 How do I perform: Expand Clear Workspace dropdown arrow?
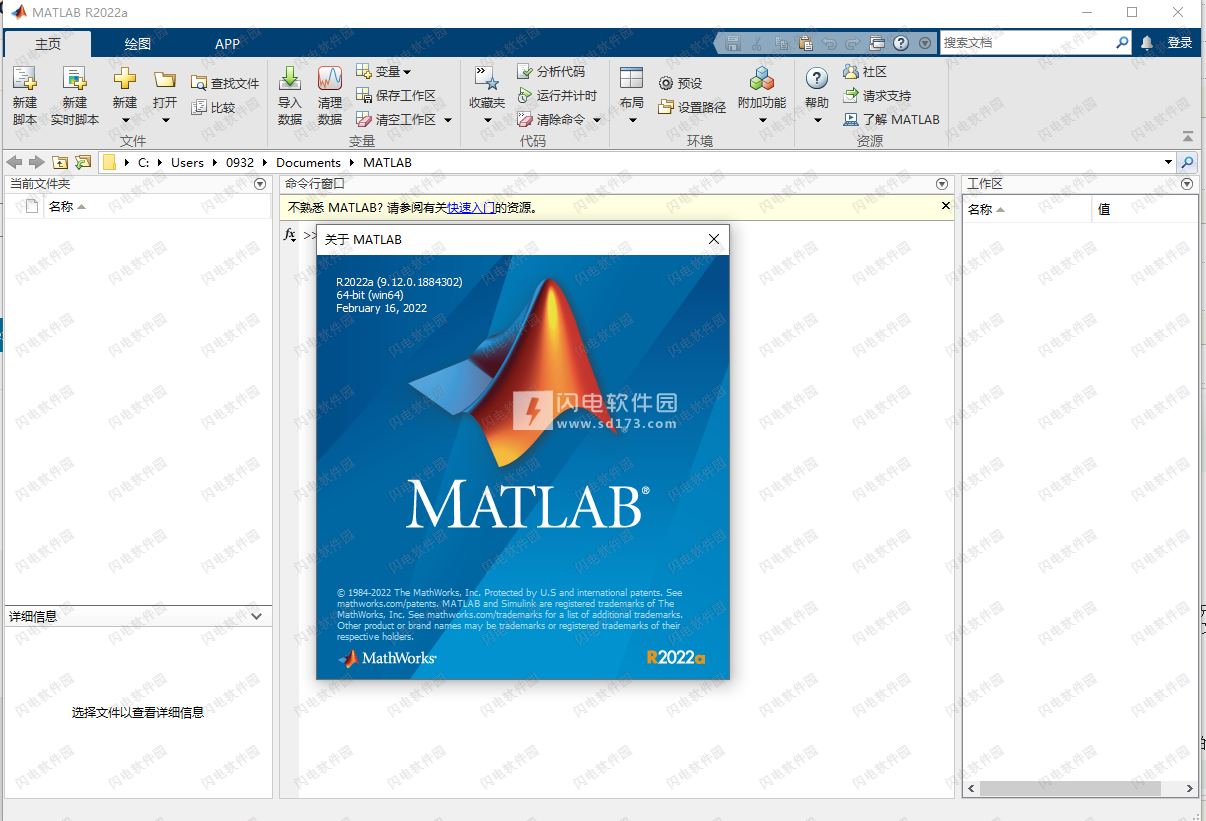coord(448,120)
